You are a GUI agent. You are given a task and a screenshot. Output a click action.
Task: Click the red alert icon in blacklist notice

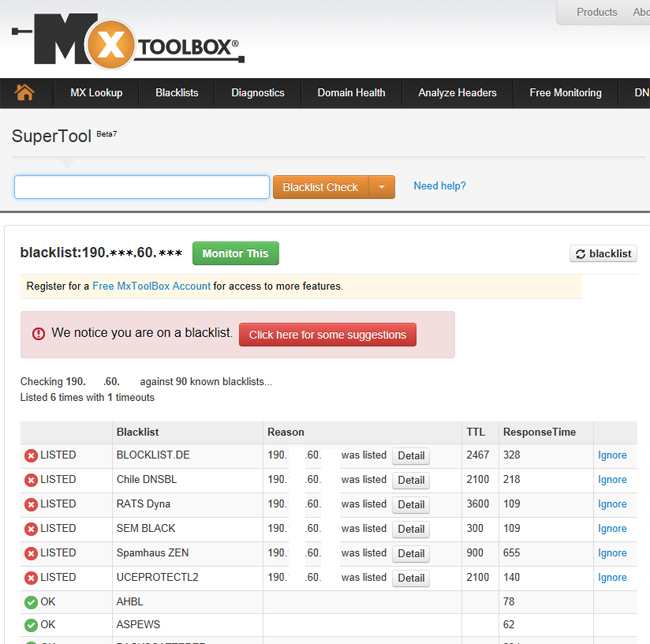point(39,334)
